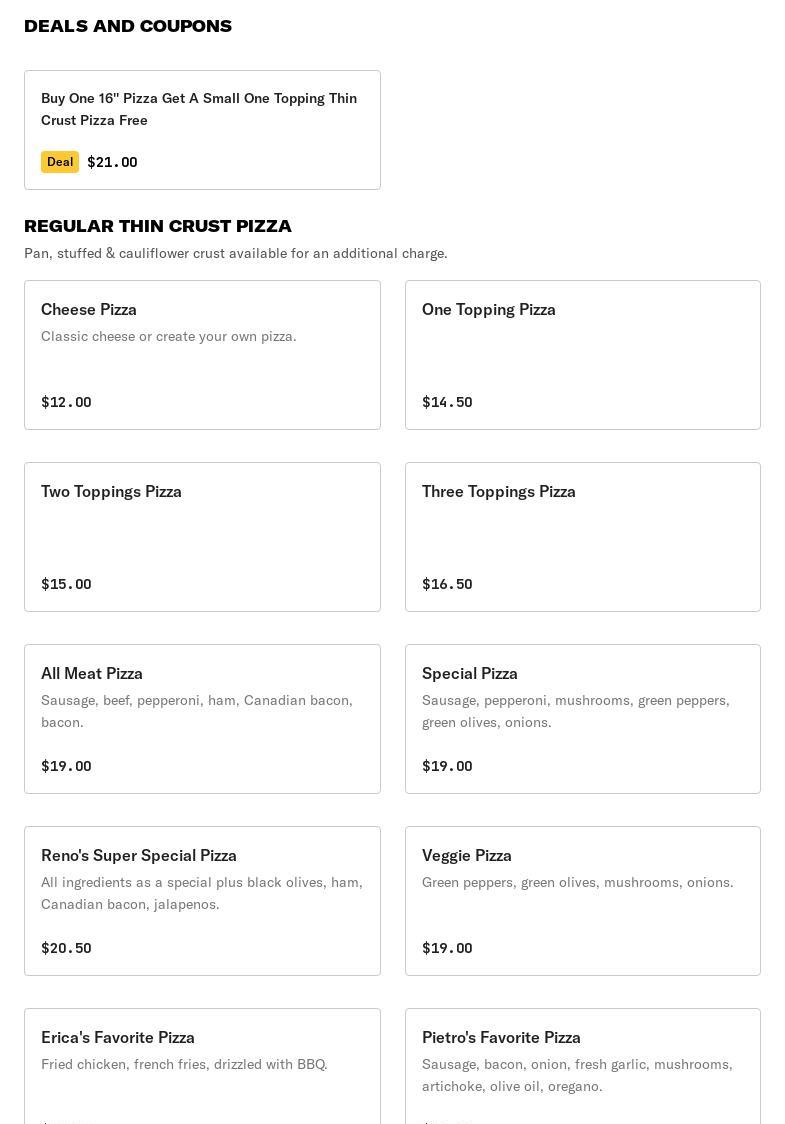
Task: Open the Special Pizza card
Action: (583, 719)
